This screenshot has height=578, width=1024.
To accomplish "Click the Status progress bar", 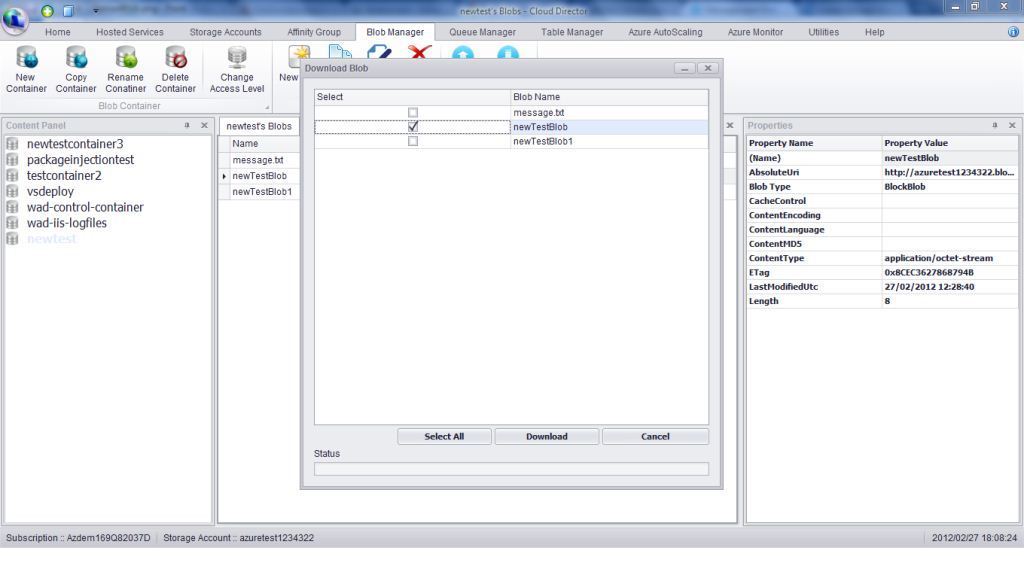I will (x=511, y=469).
